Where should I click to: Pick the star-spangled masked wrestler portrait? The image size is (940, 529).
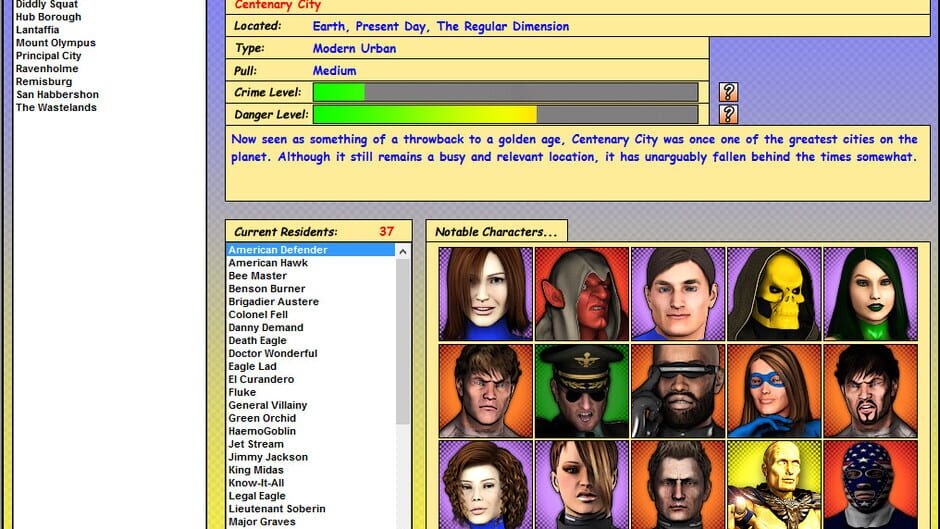click(x=870, y=485)
